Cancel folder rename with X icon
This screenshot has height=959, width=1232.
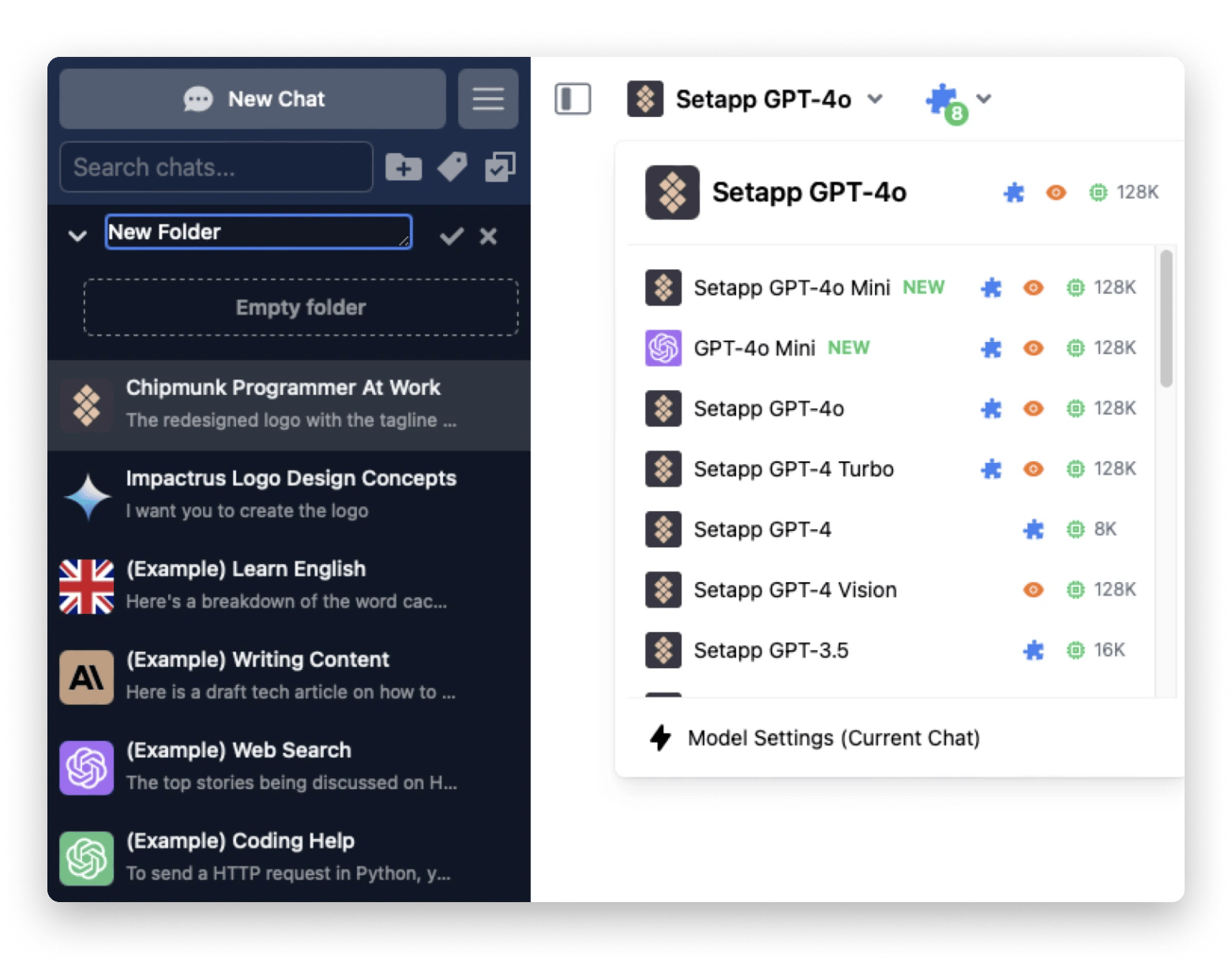tap(488, 236)
